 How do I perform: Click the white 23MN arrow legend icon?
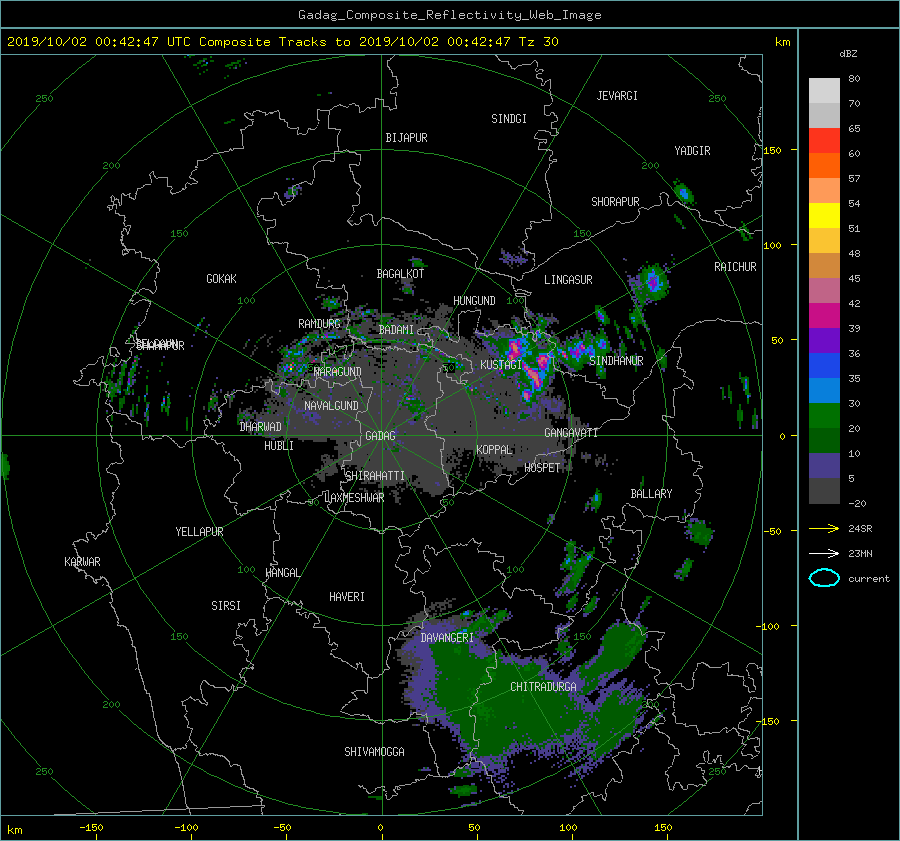(824, 553)
